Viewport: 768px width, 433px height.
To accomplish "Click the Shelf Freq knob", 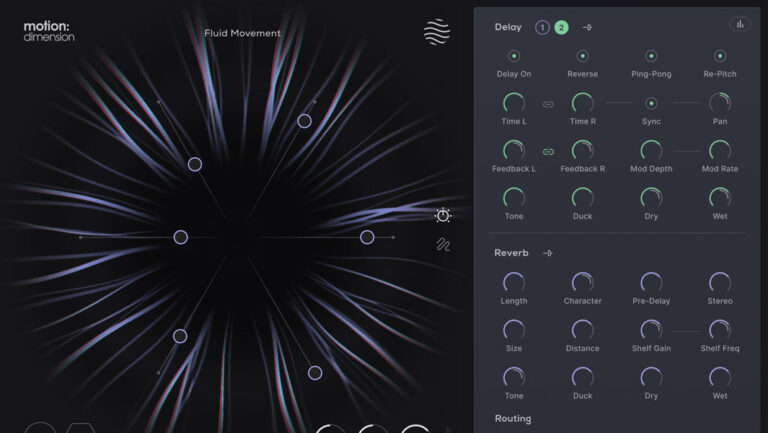I will point(720,331).
